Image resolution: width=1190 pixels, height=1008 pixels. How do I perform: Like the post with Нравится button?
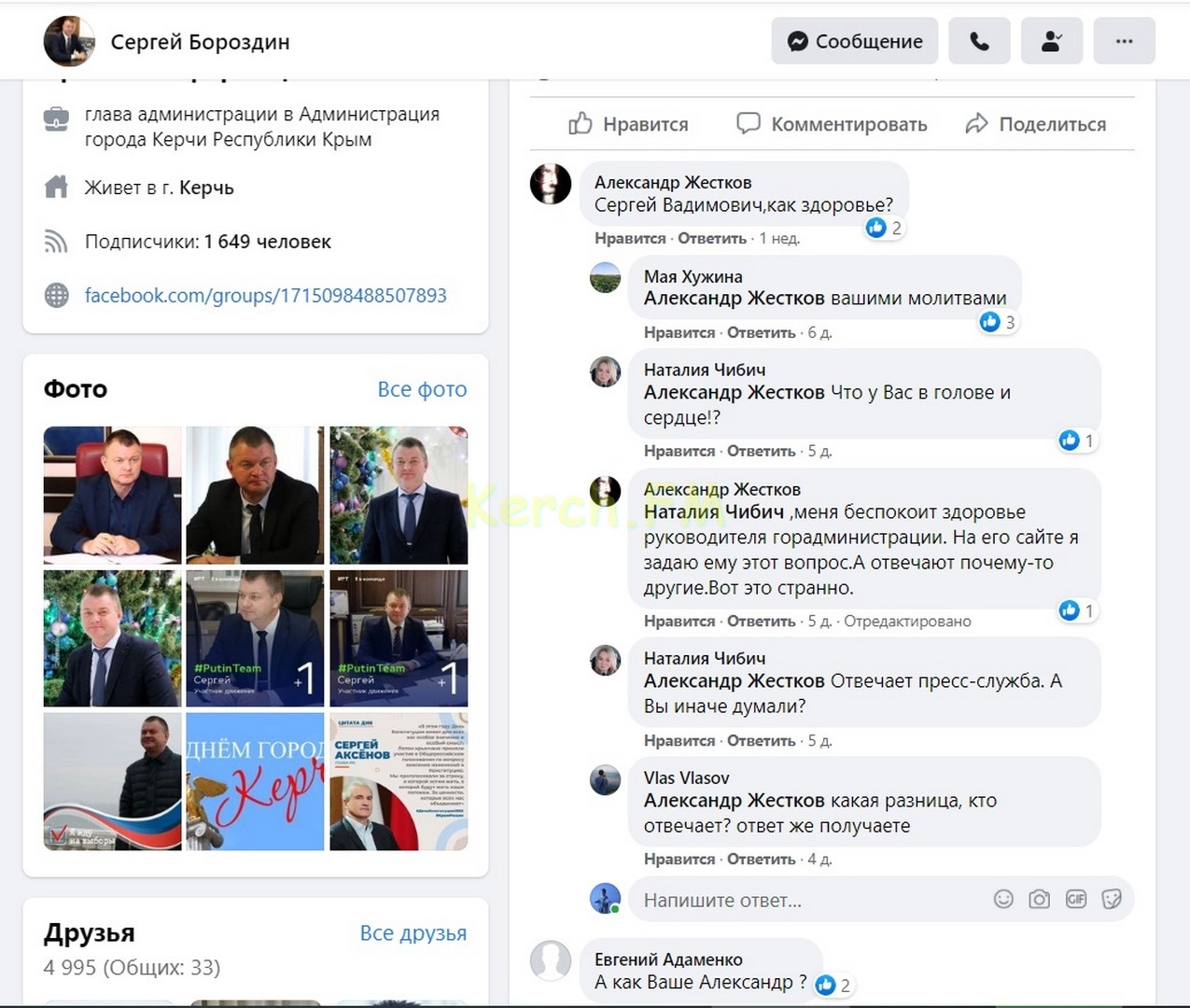tap(628, 124)
